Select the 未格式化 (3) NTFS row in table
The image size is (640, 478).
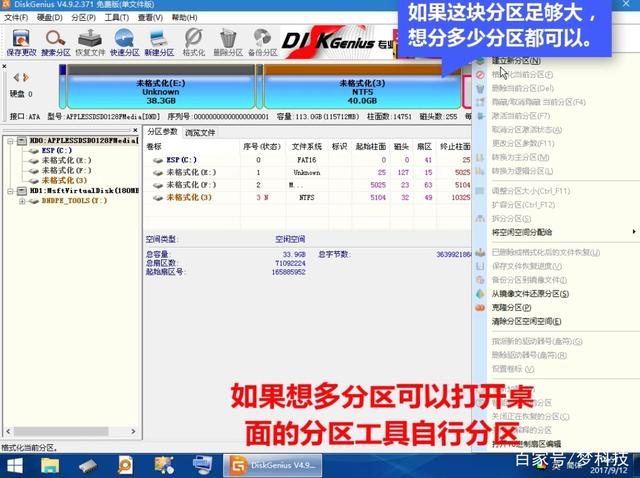pos(308,198)
